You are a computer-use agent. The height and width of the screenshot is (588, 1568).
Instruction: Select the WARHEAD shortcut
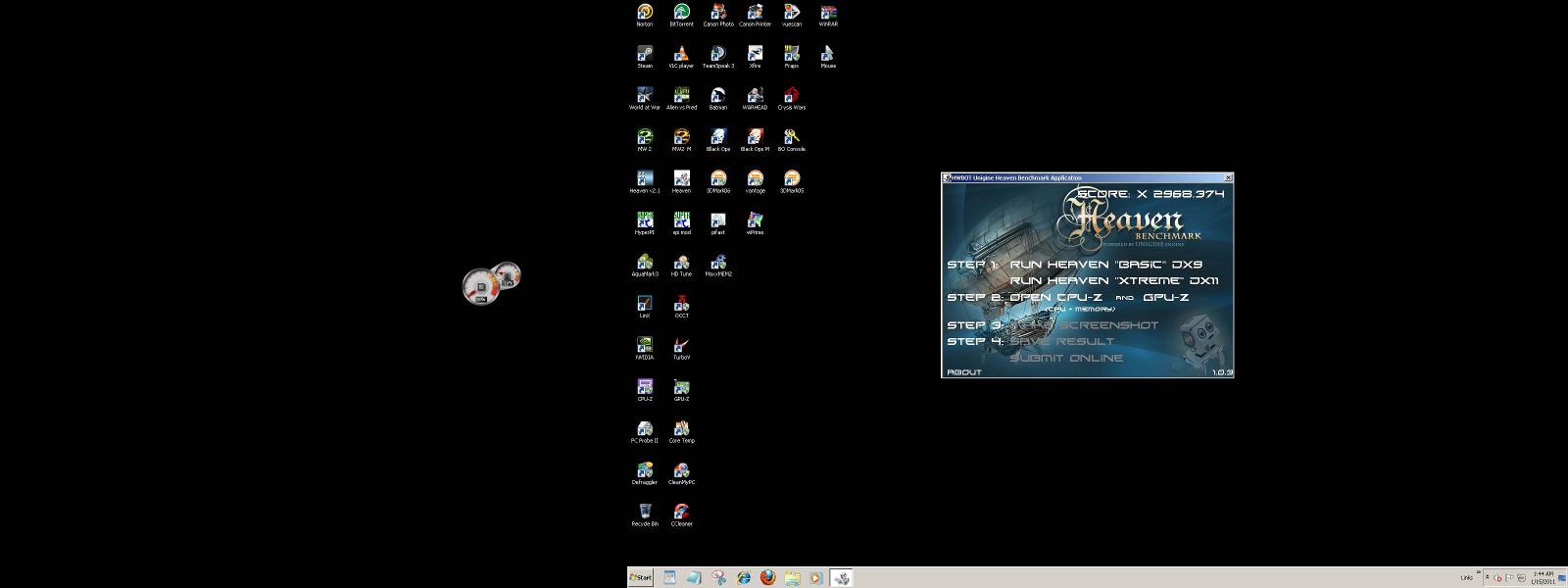[755, 98]
